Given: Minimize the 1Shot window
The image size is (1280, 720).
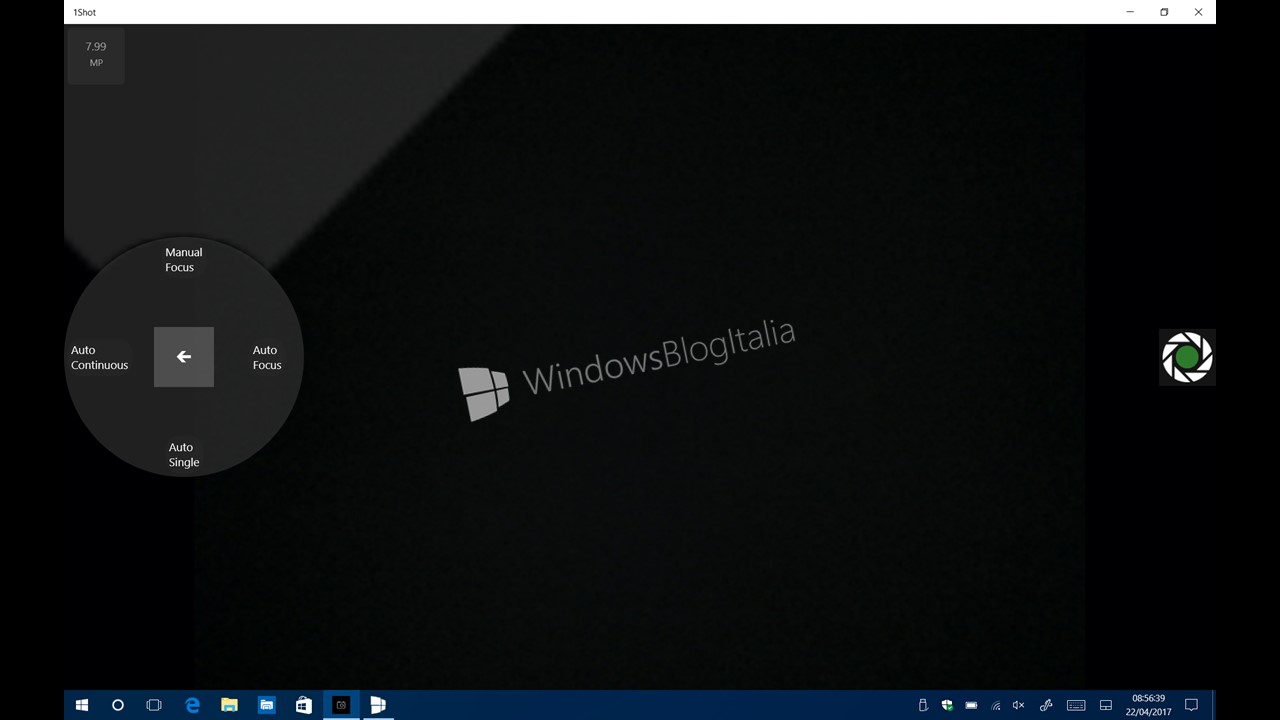Looking at the screenshot, I should (x=1130, y=12).
